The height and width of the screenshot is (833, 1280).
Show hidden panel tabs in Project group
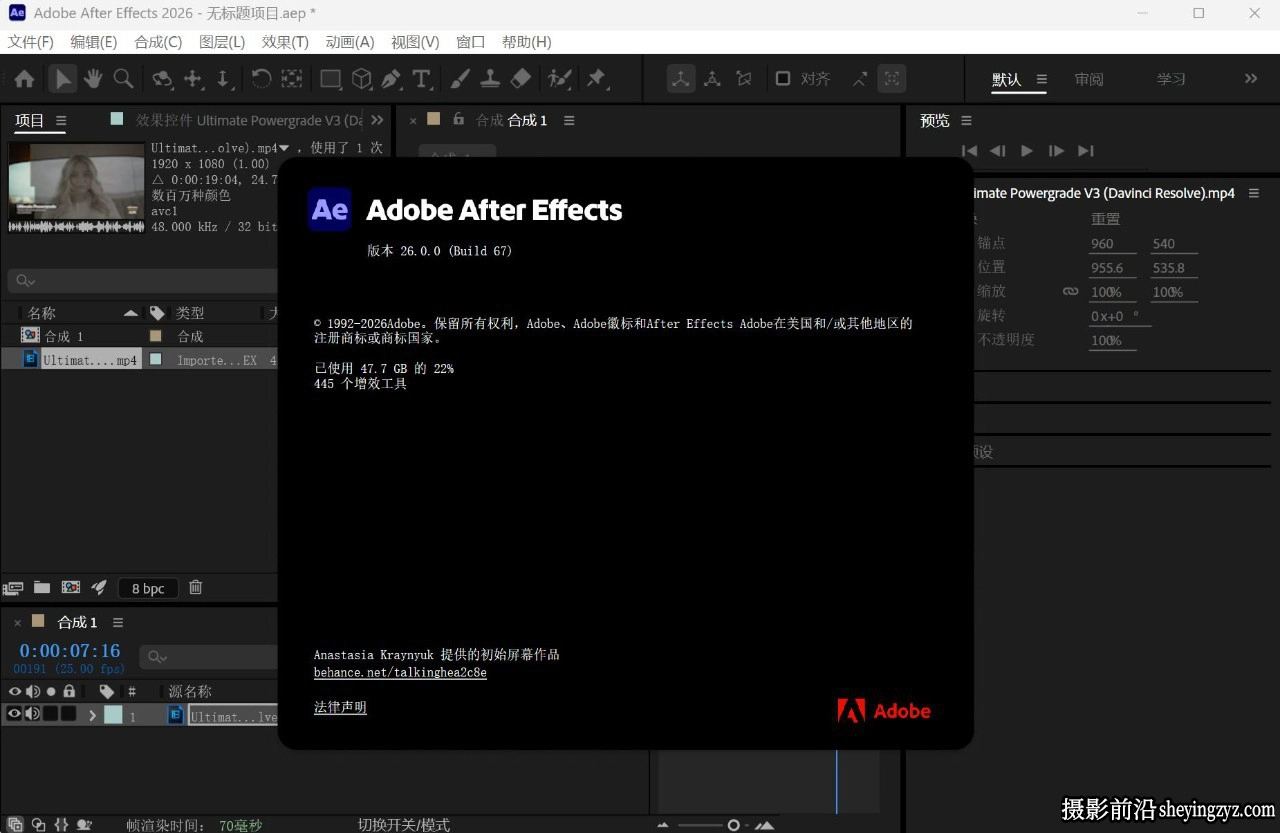tap(377, 120)
